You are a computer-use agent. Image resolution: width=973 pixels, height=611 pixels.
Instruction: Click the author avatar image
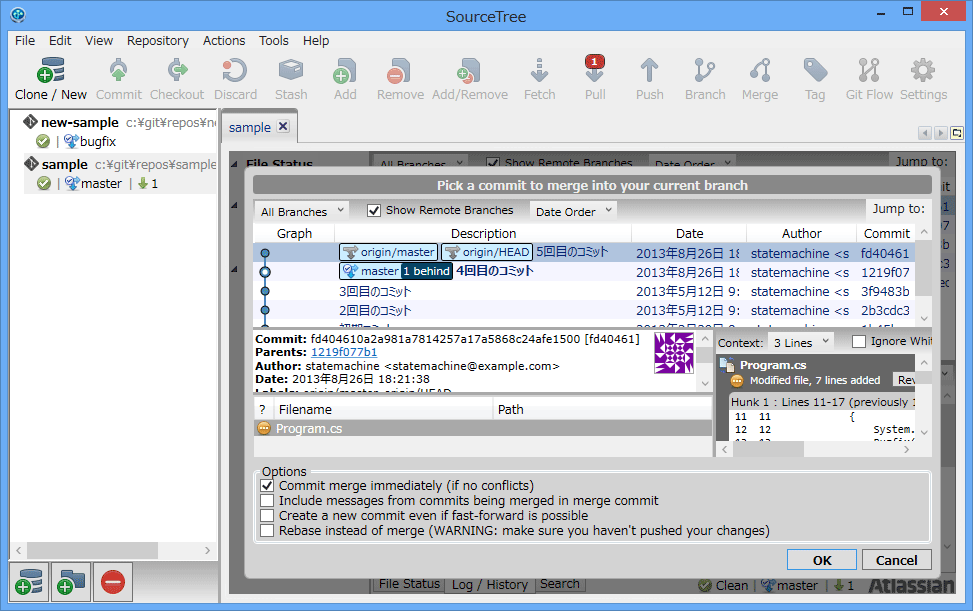674,353
